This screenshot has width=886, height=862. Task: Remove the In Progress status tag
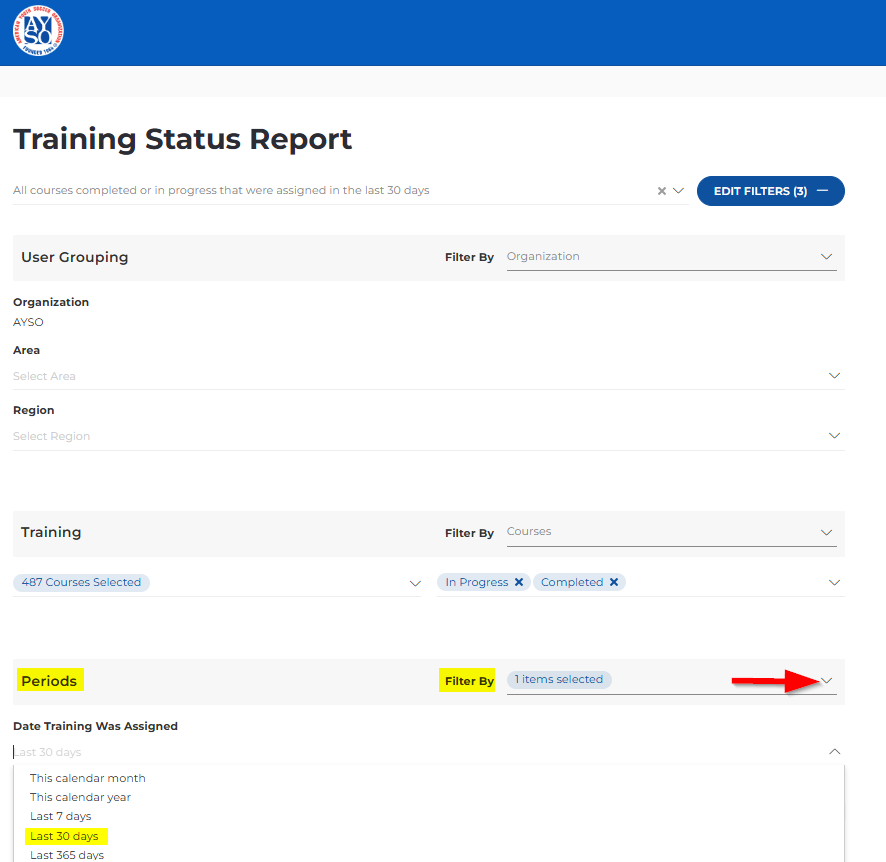pyautogui.click(x=519, y=582)
